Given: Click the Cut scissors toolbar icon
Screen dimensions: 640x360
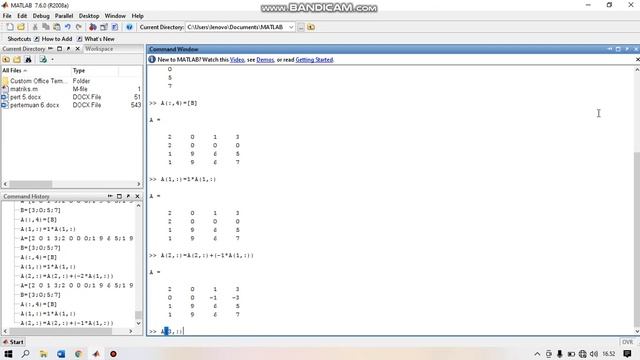Looking at the screenshot, I should 35,27.
